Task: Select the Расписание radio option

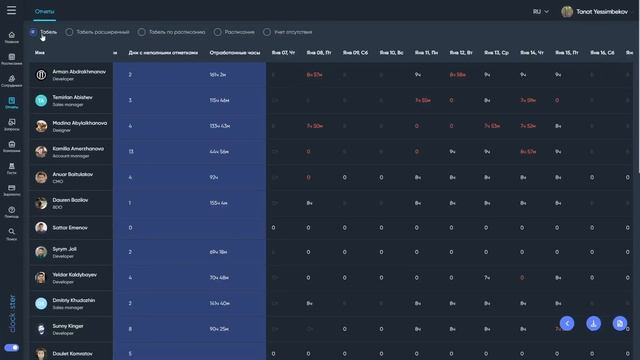Action: point(218,32)
